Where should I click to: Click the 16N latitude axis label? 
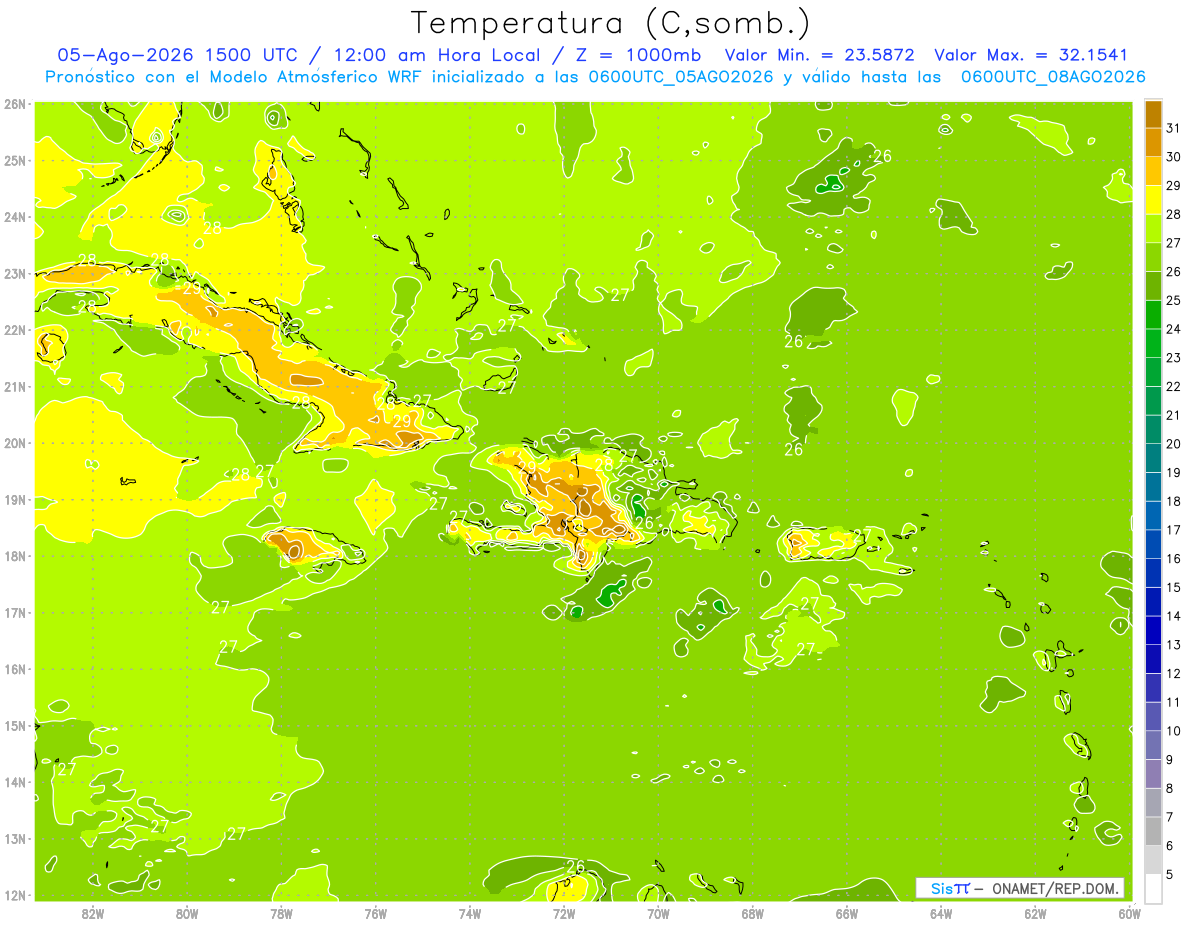(15, 669)
